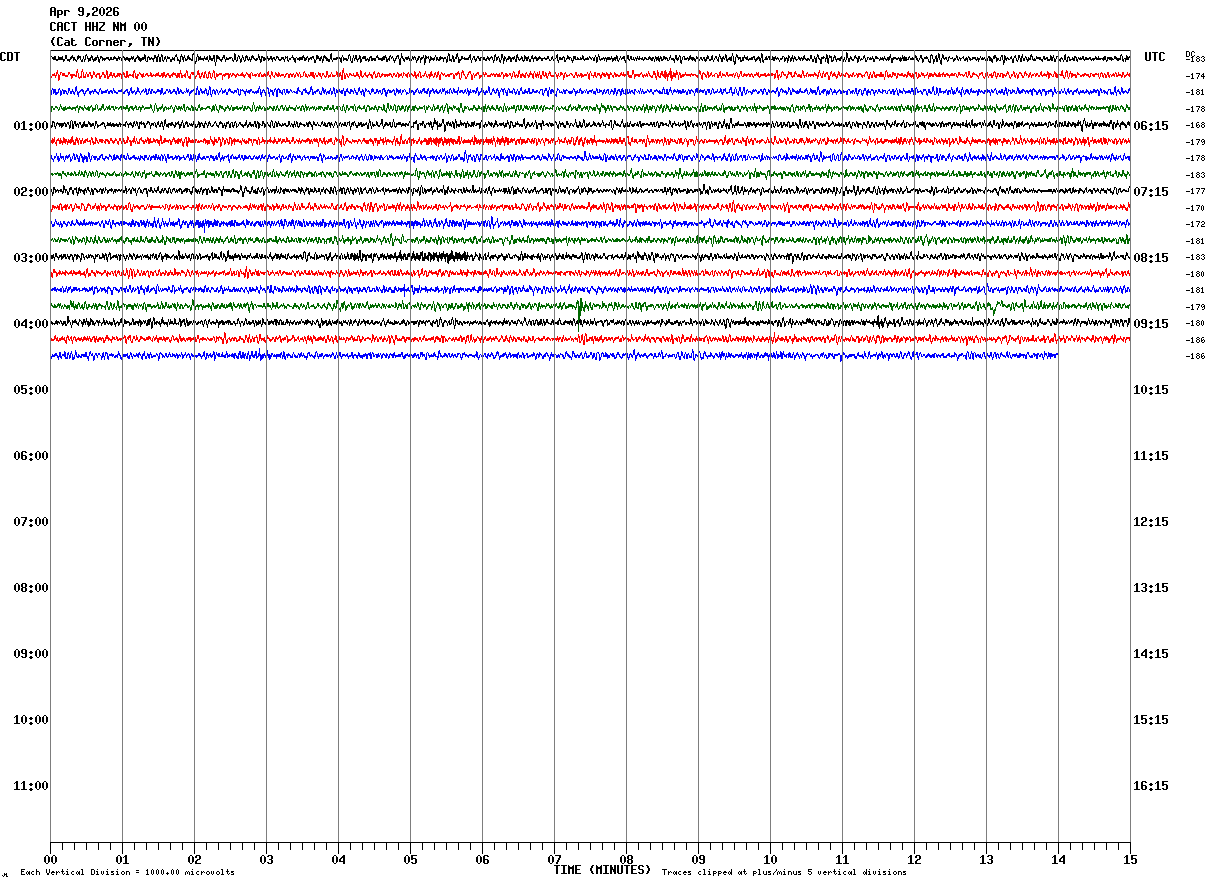Image resolution: width=1210 pixels, height=886 pixels.
Task: Select the station code CACT HHZ NM 00
Action: (98, 27)
